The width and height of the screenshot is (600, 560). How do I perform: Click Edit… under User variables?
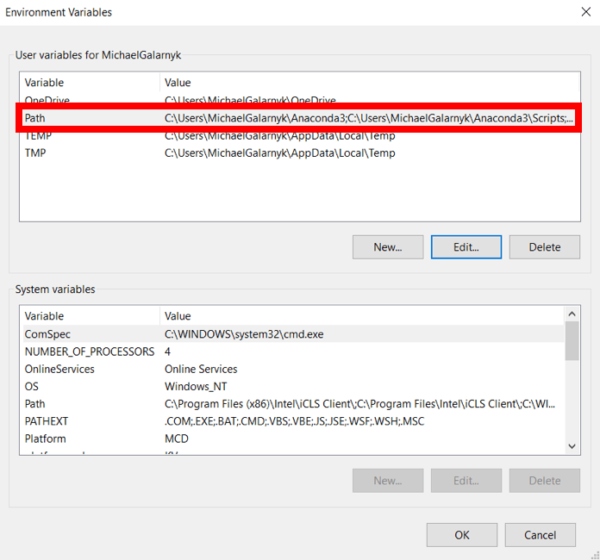pyautogui.click(x=466, y=247)
